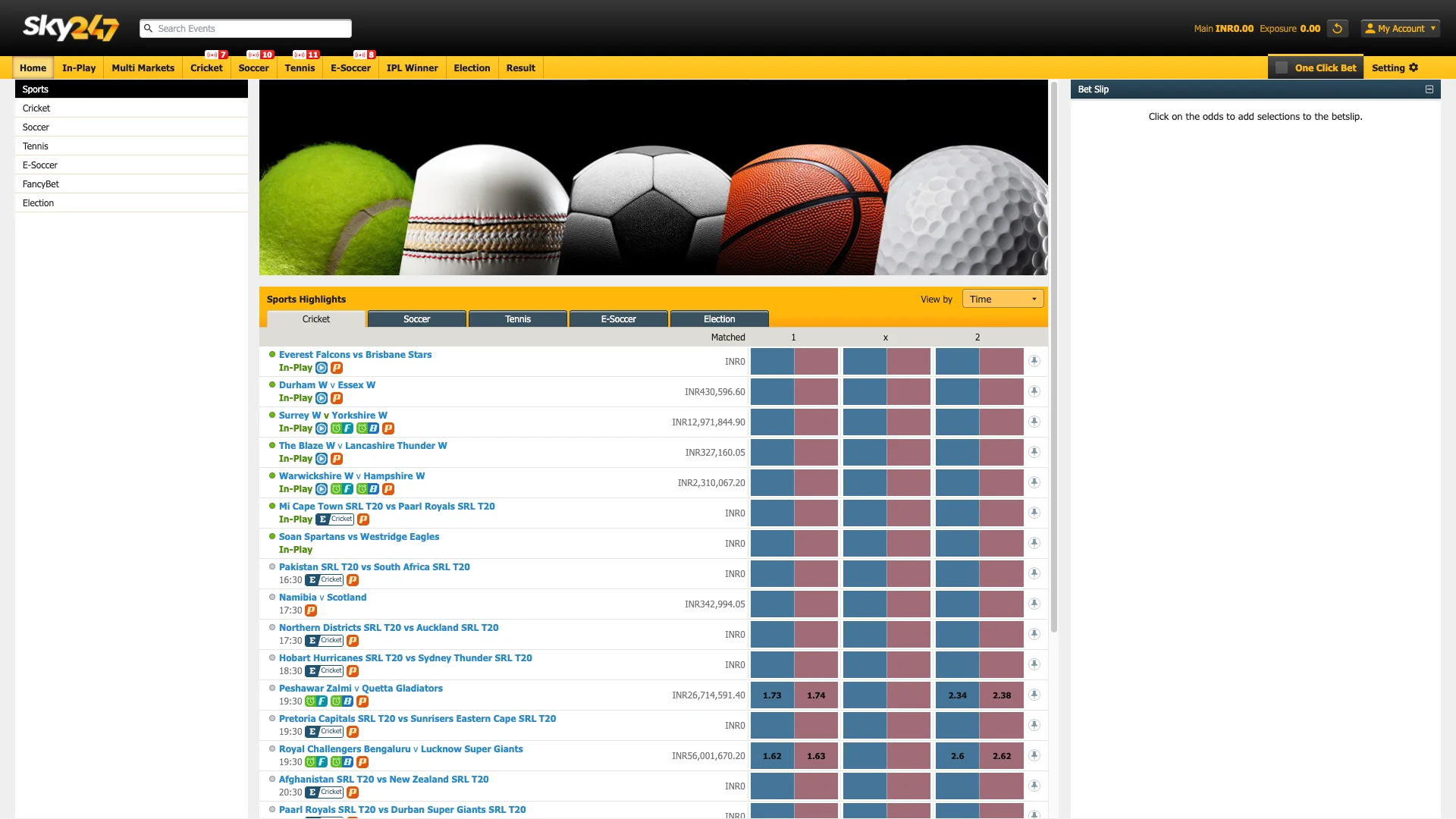
Task: Enable the One Click Bet toggle
Action: (x=1282, y=67)
